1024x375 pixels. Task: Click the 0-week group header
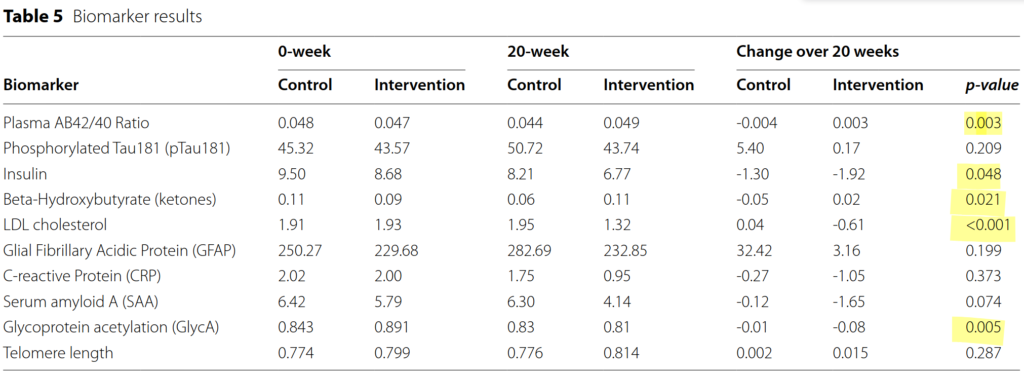coord(304,52)
